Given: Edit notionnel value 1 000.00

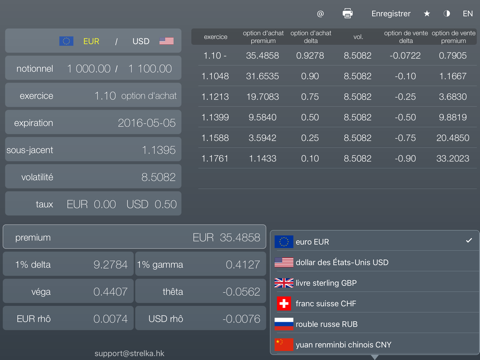Looking at the screenshot, I should [x=89, y=69].
